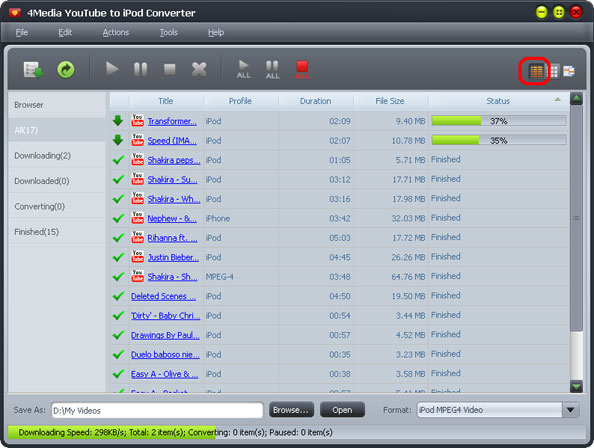The width and height of the screenshot is (594, 448).
Task: Stop the selected task
Action: [170, 70]
